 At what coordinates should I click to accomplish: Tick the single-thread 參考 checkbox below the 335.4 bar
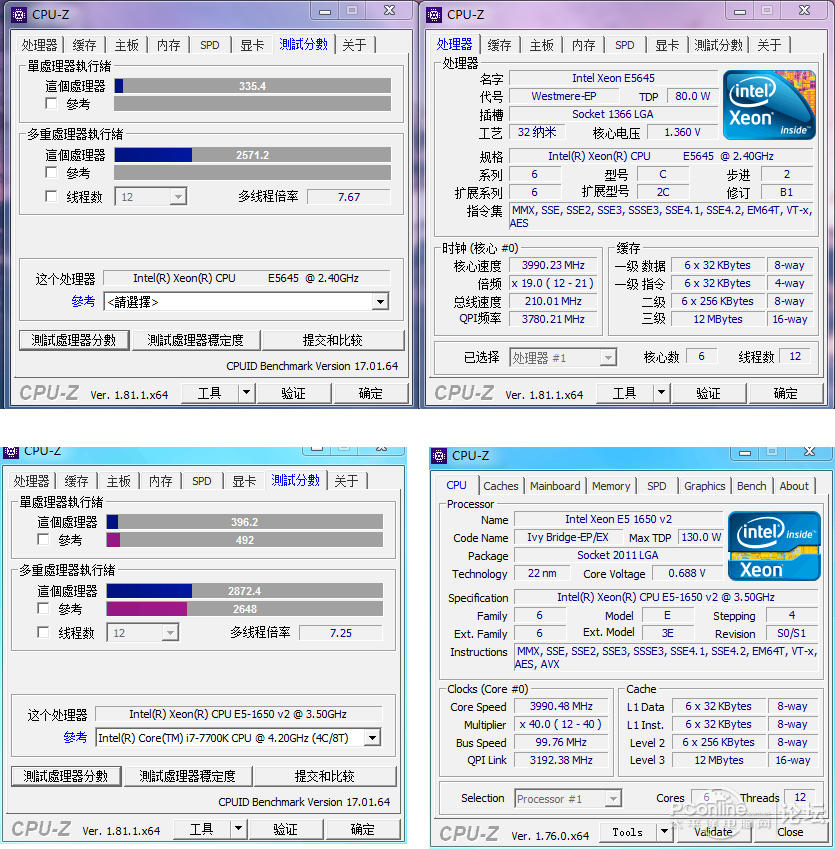point(51,103)
